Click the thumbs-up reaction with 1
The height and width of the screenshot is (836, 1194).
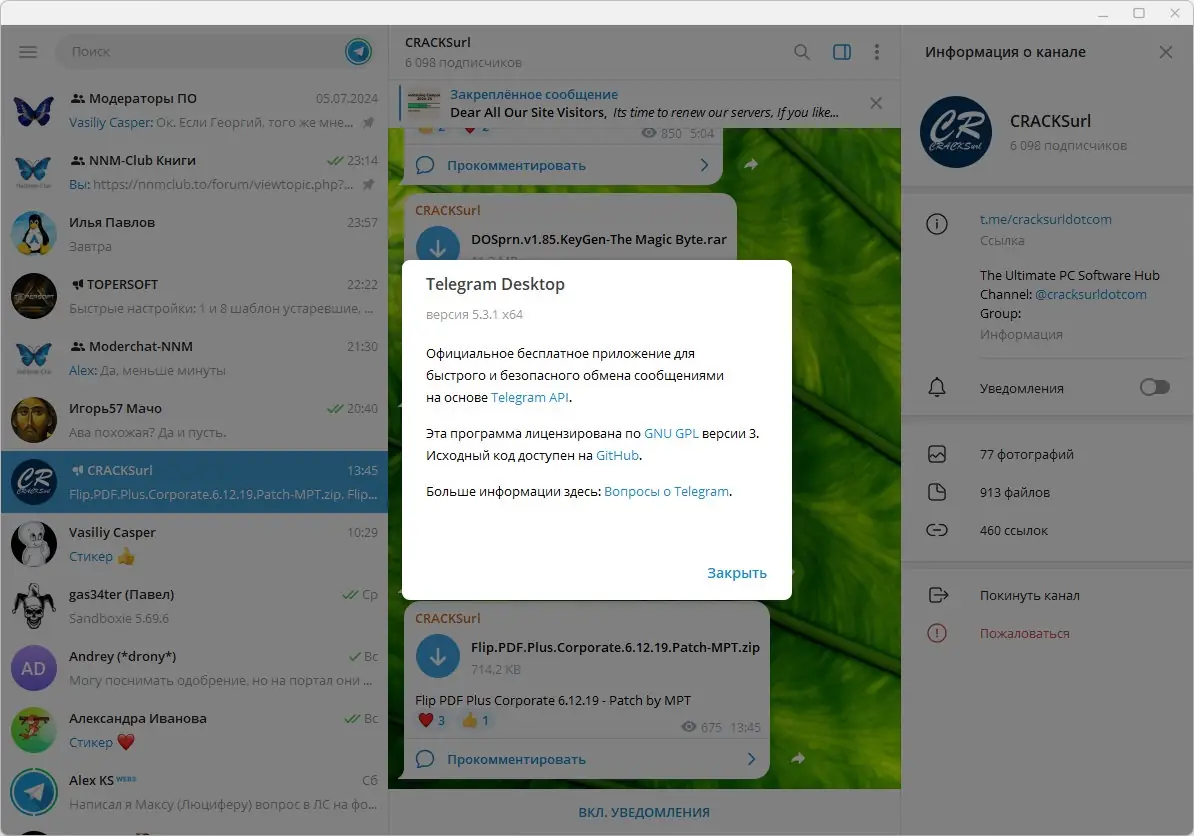(476, 720)
